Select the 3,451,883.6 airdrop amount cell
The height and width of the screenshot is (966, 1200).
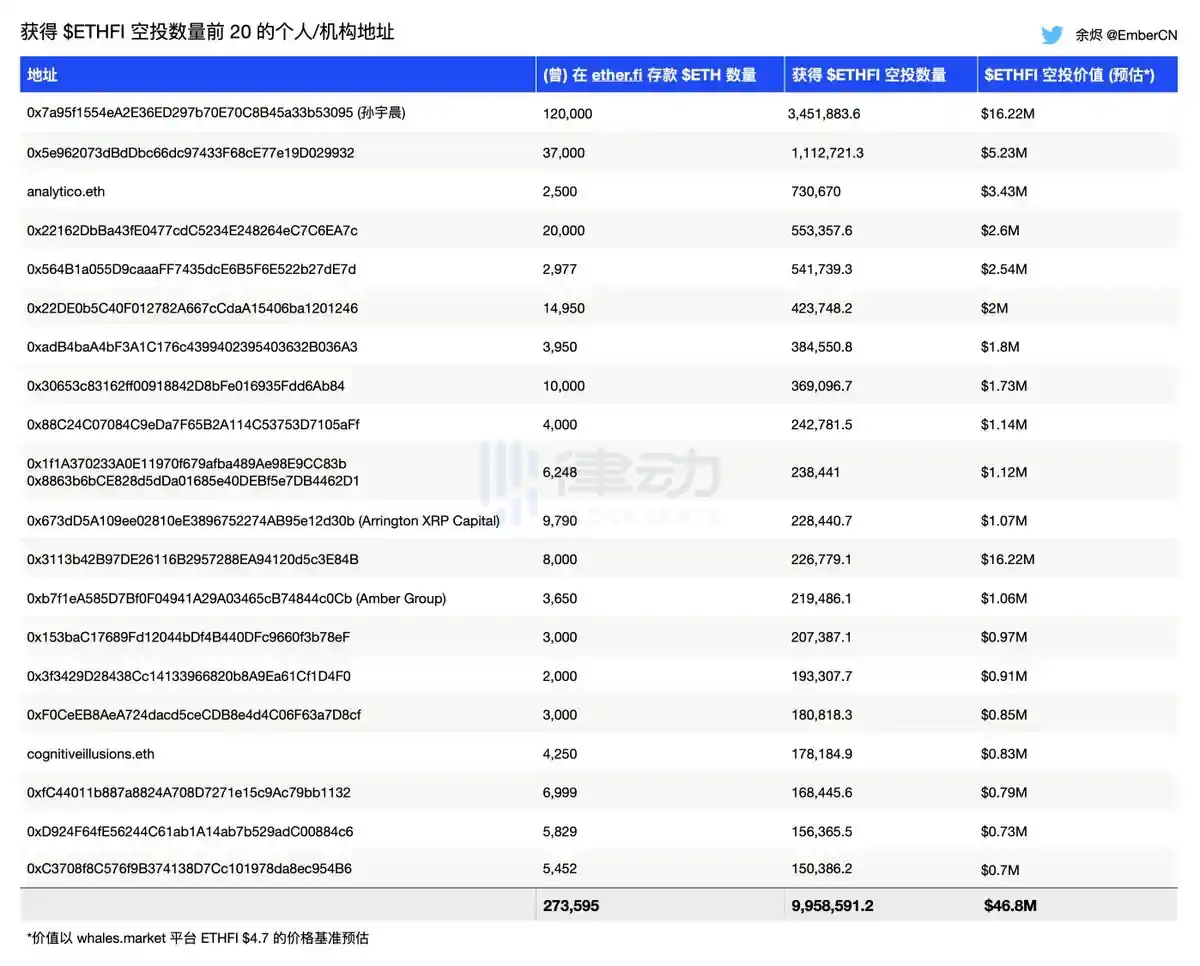click(824, 114)
